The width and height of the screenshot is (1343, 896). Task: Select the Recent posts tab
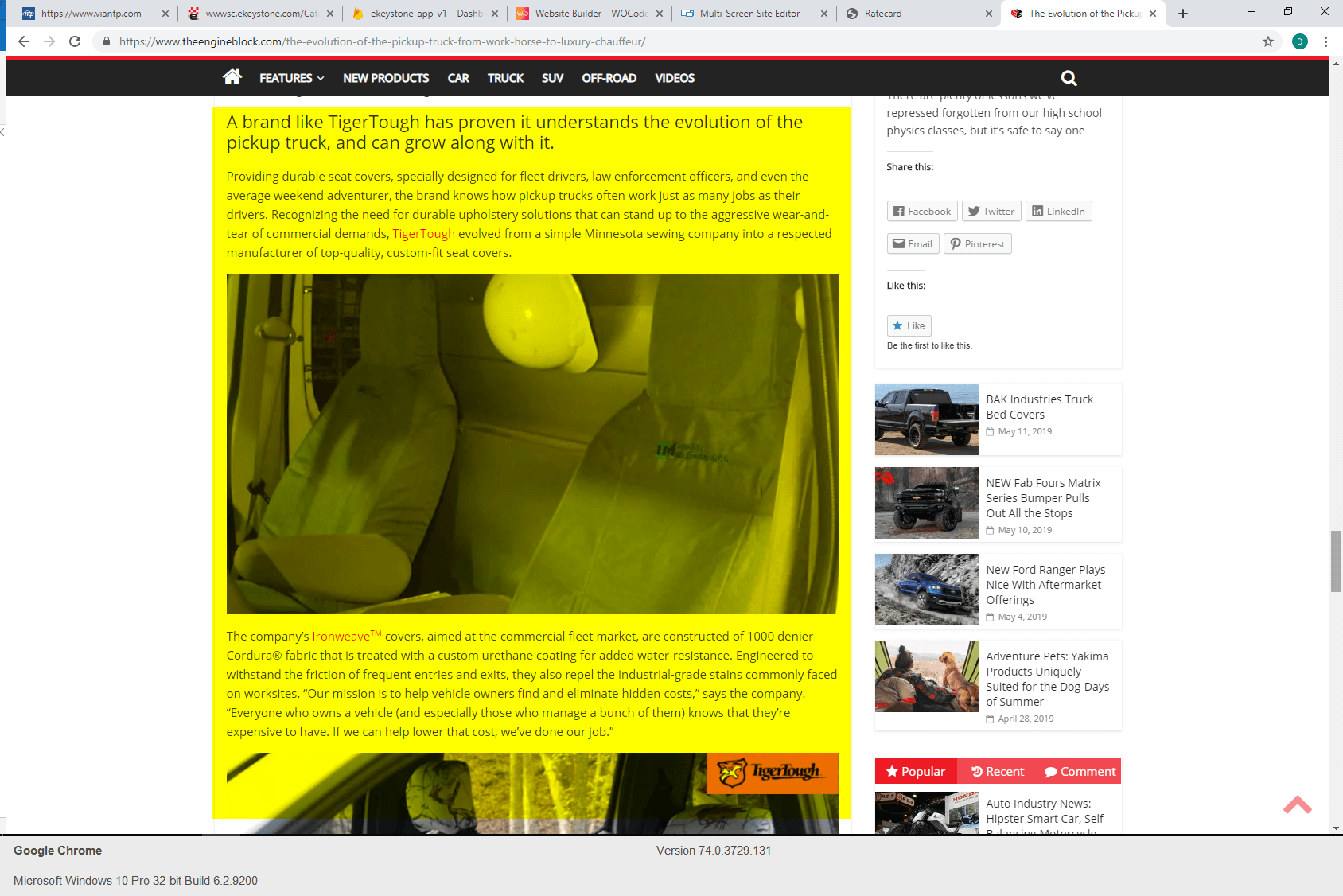pos(998,771)
